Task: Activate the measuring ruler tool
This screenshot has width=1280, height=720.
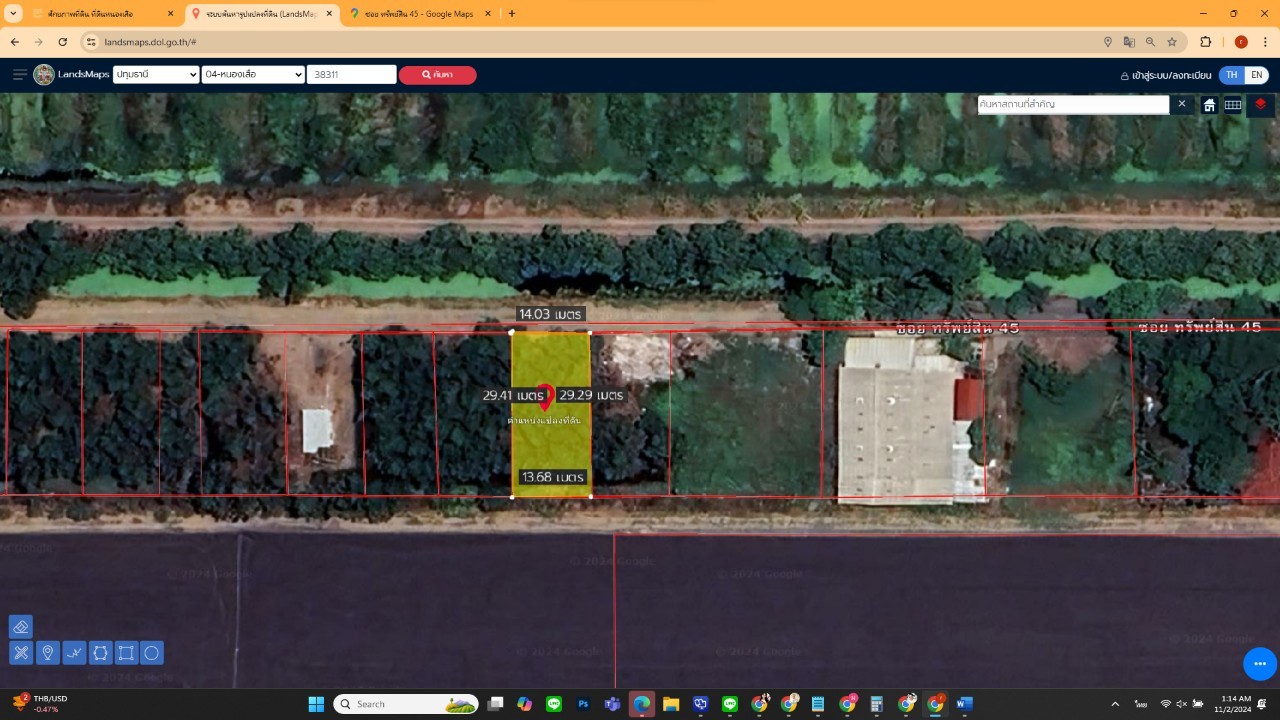Action: pos(21,653)
